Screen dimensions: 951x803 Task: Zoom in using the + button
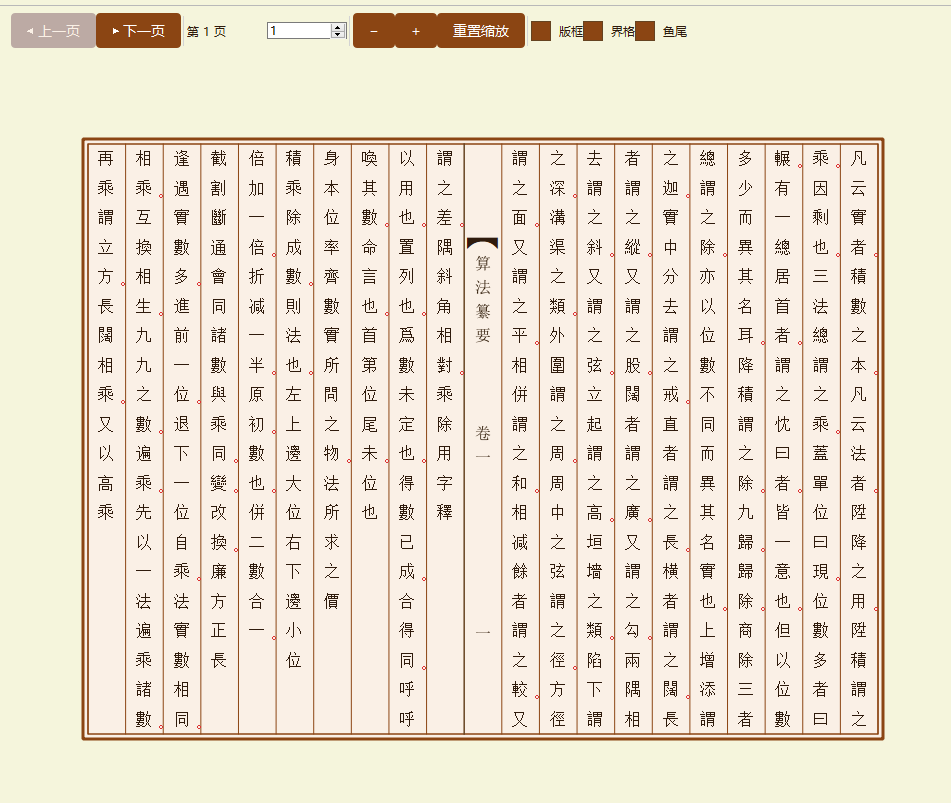point(416,30)
